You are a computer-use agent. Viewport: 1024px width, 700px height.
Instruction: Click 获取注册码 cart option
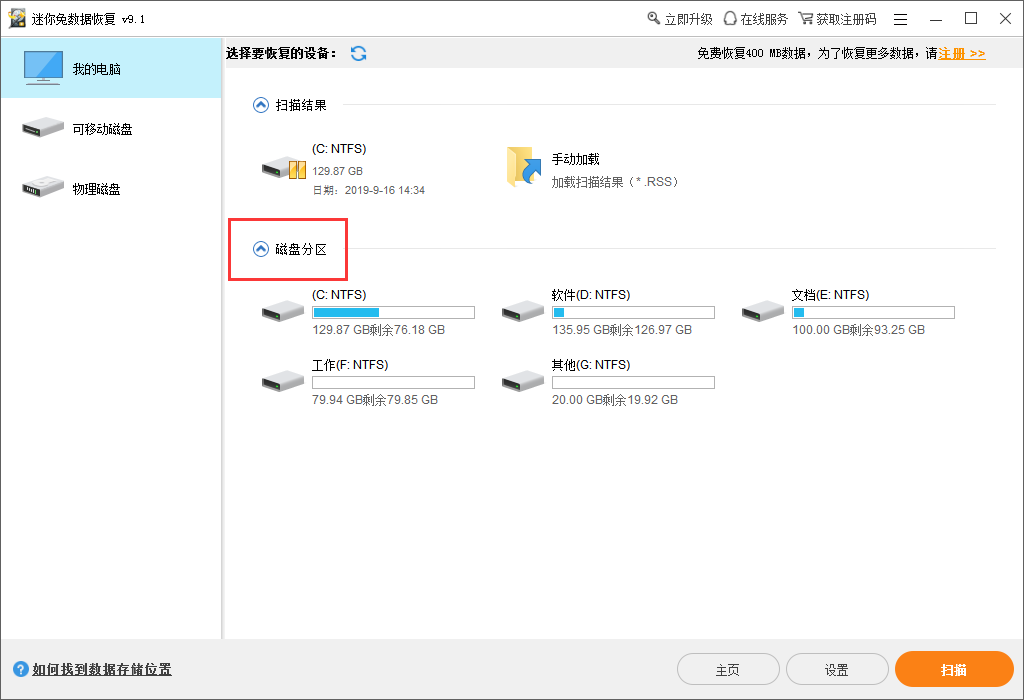coord(837,19)
